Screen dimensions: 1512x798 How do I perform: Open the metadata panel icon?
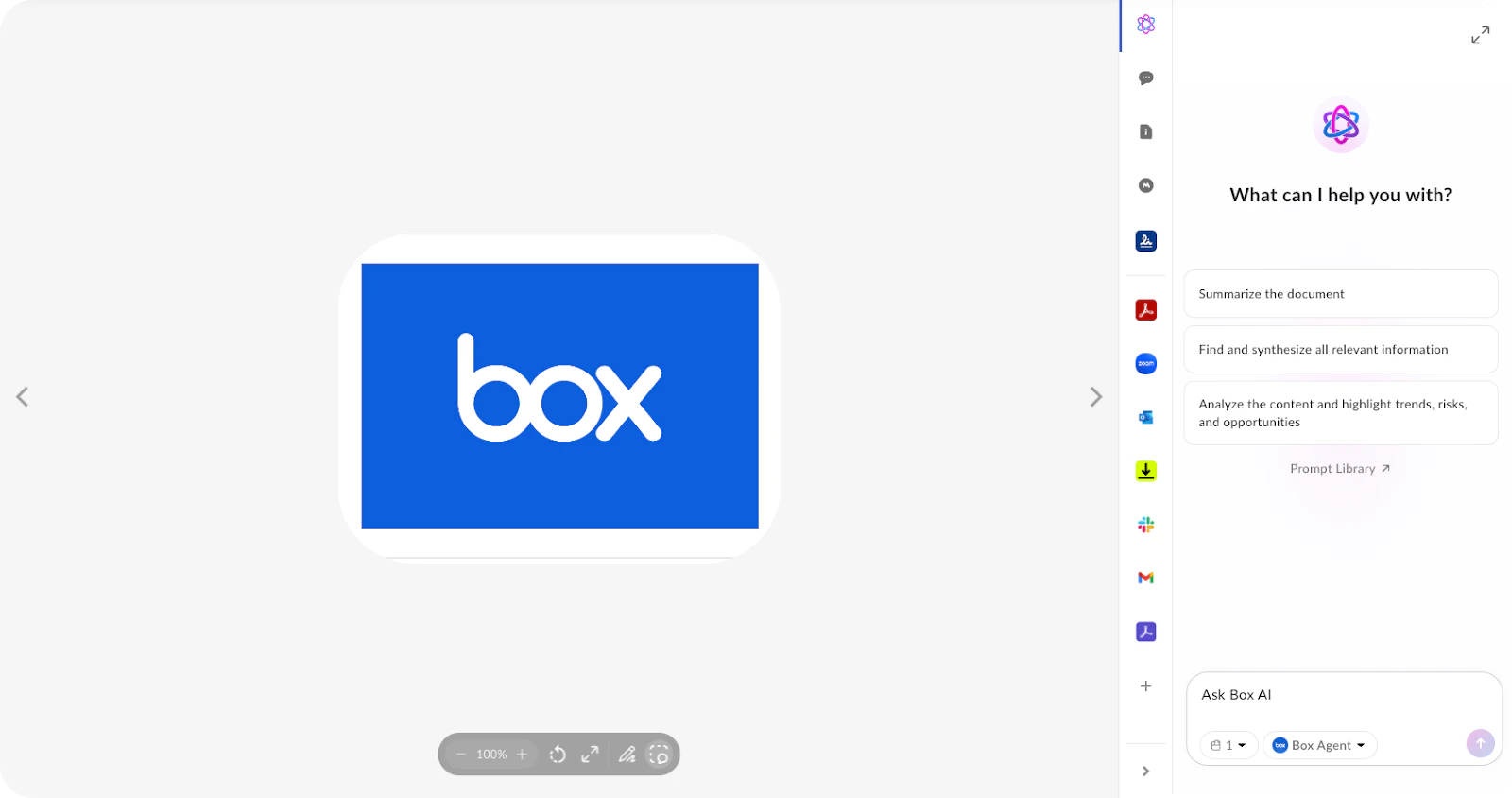tap(1145, 185)
